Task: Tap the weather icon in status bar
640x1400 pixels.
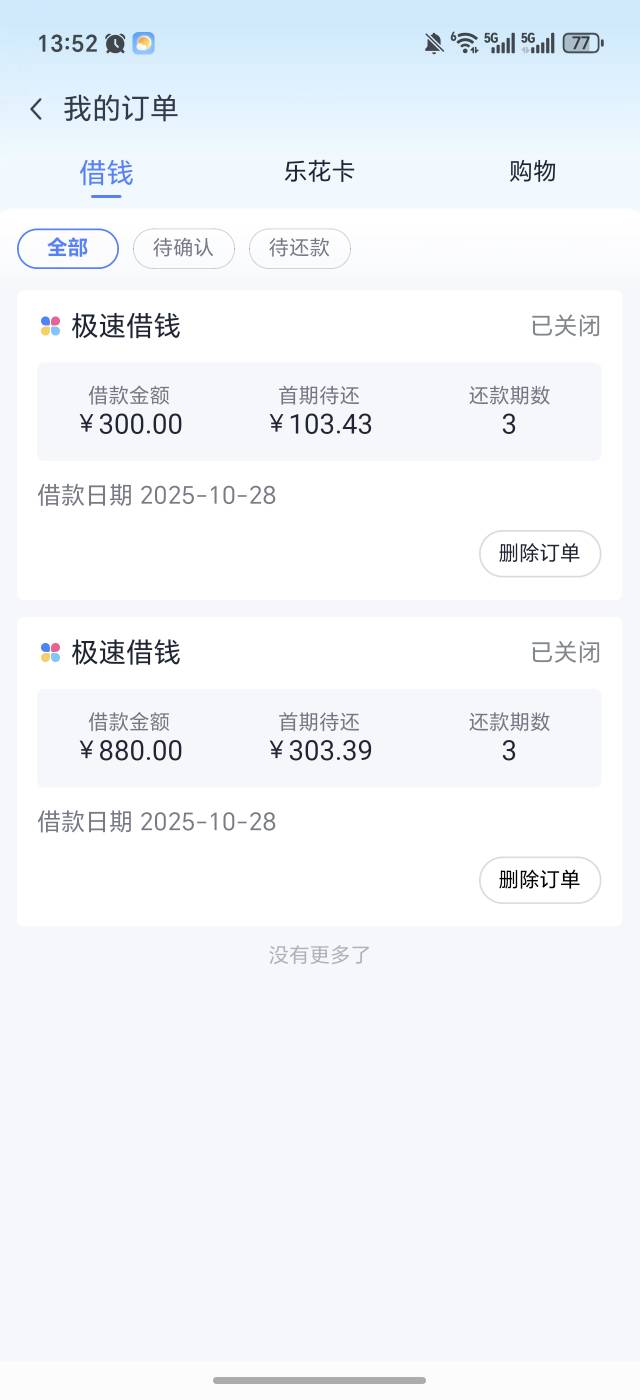Action: pos(144,43)
